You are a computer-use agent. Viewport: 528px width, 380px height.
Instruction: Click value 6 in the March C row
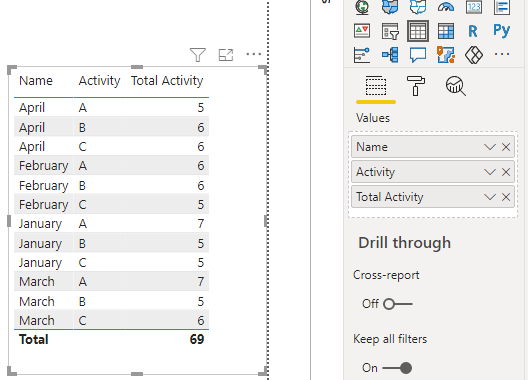tap(201, 320)
